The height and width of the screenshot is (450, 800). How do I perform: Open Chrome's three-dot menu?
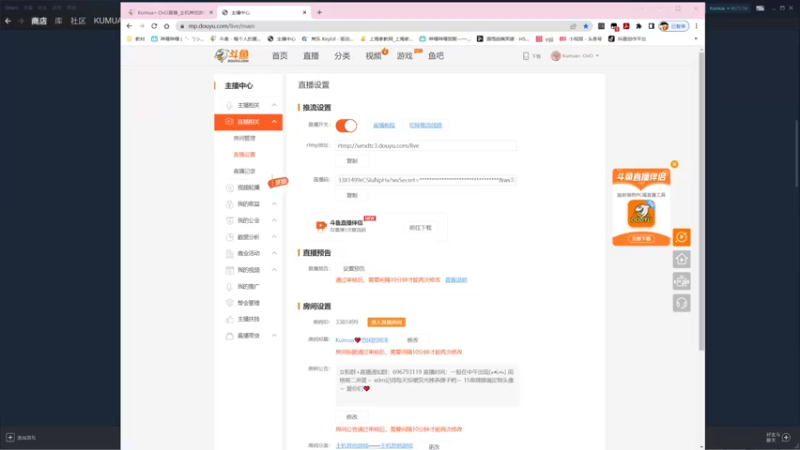(696, 26)
